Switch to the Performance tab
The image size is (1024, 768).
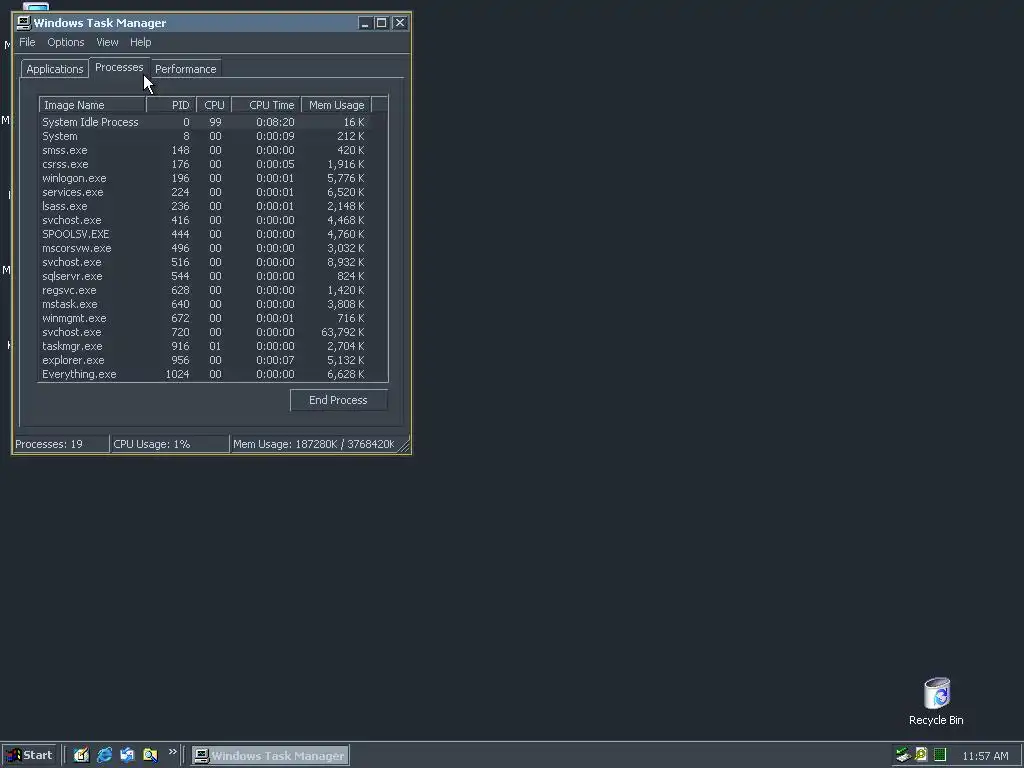tap(185, 69)
